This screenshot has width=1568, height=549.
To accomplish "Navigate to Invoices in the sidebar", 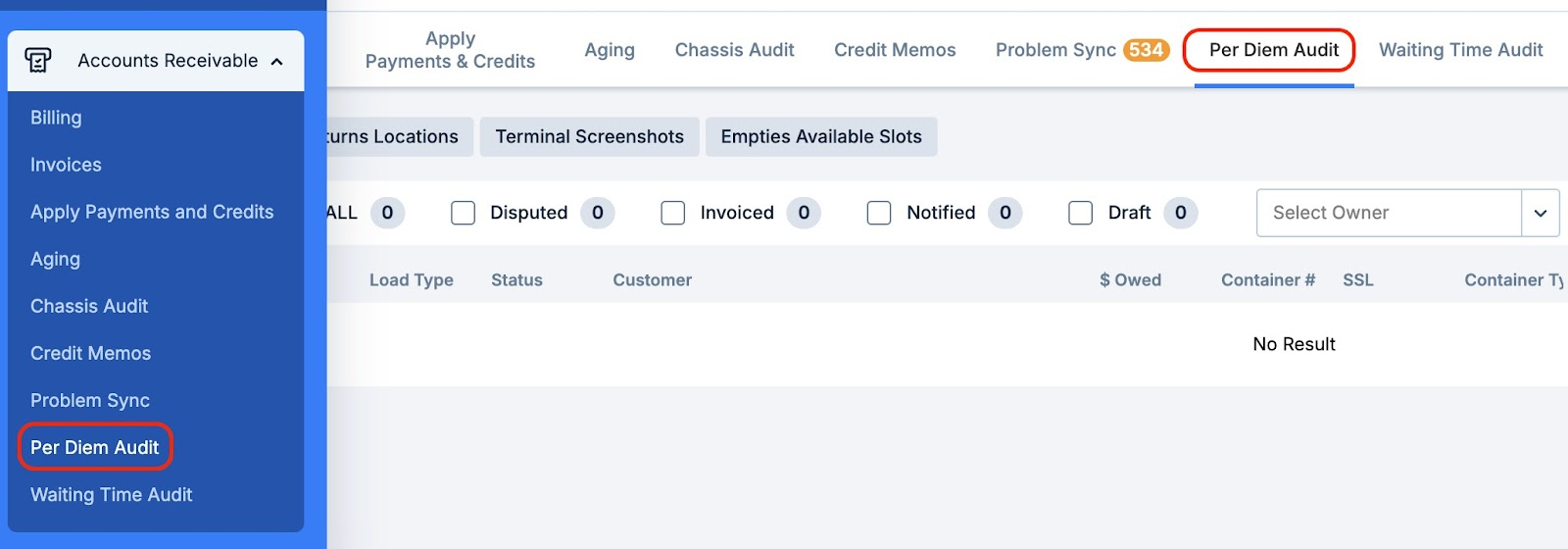I will coord(66,165).
